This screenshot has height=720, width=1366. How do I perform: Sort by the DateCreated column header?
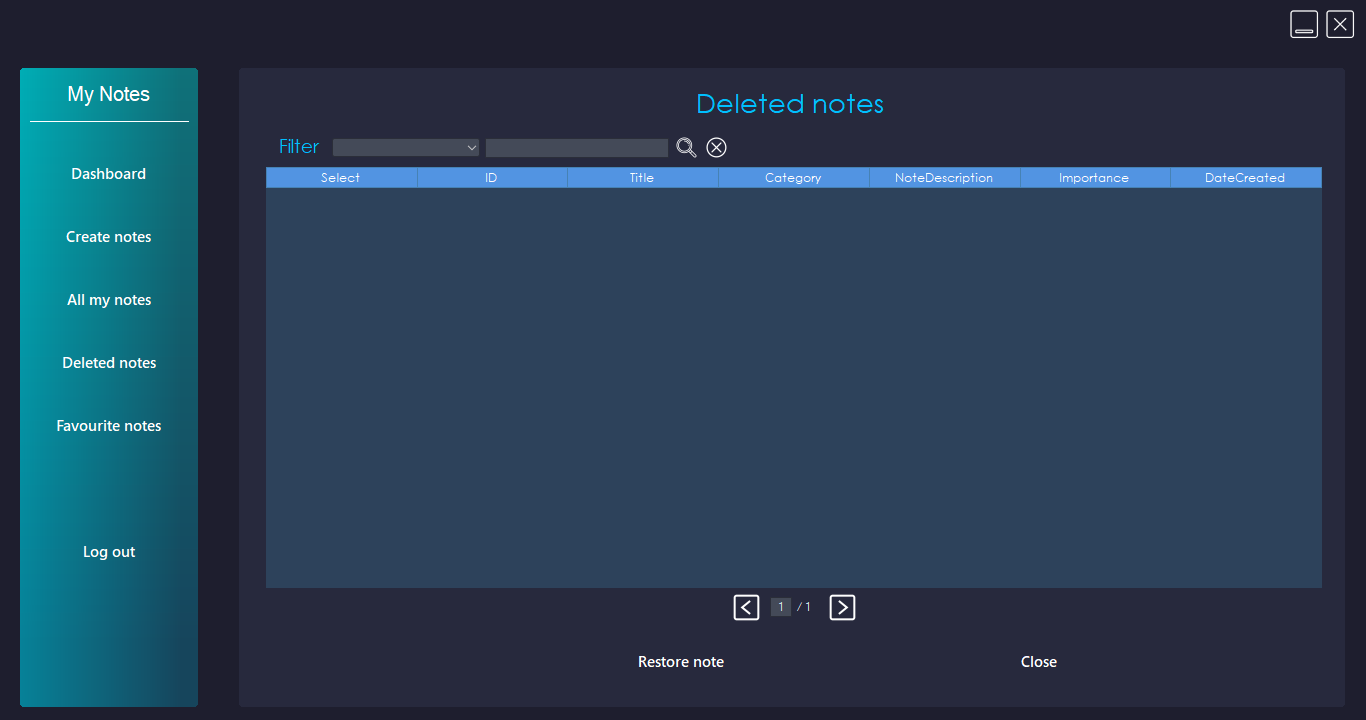(x=1245, y=178)
